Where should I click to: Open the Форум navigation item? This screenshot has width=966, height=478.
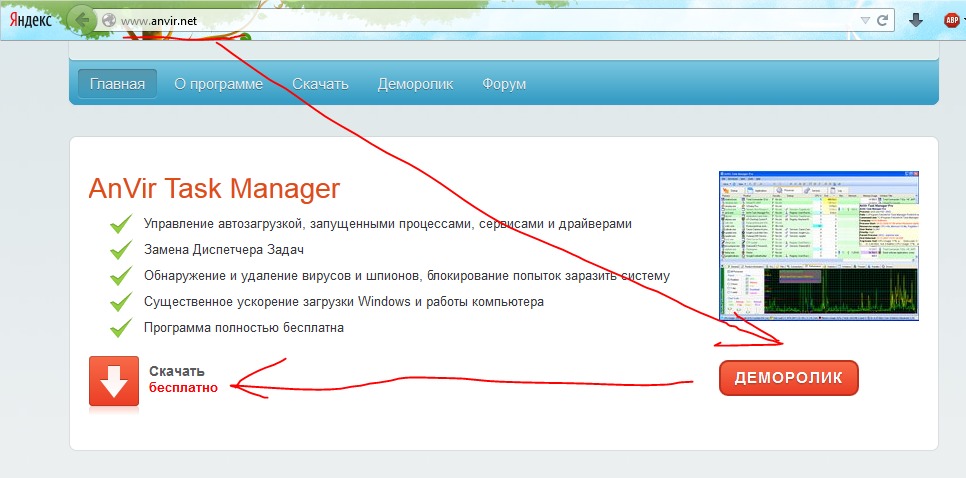[504, 84]
